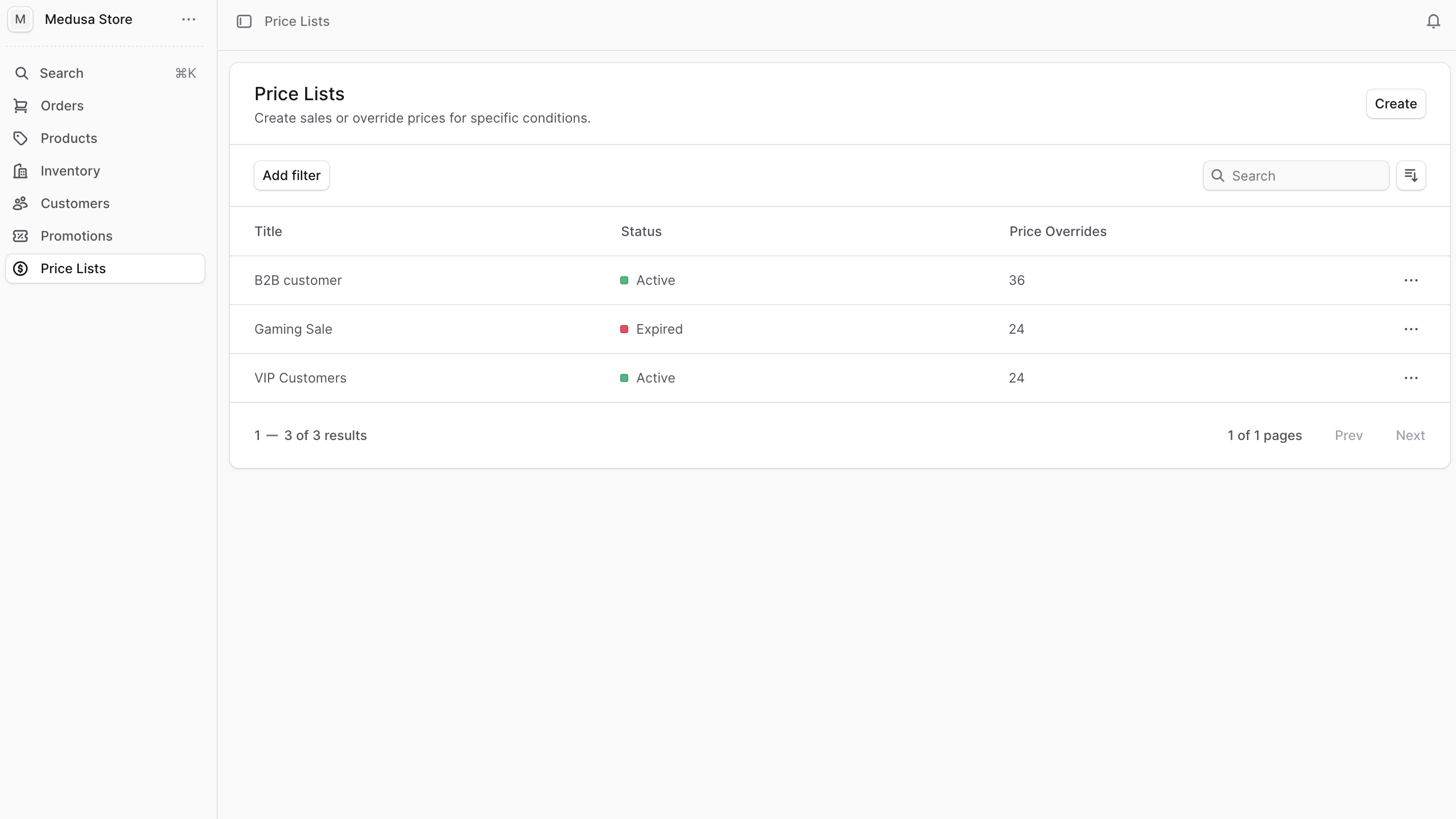Click the notifications bell icon
The height and width of the screenshot is (819, 1456).
pos(1433,21)
